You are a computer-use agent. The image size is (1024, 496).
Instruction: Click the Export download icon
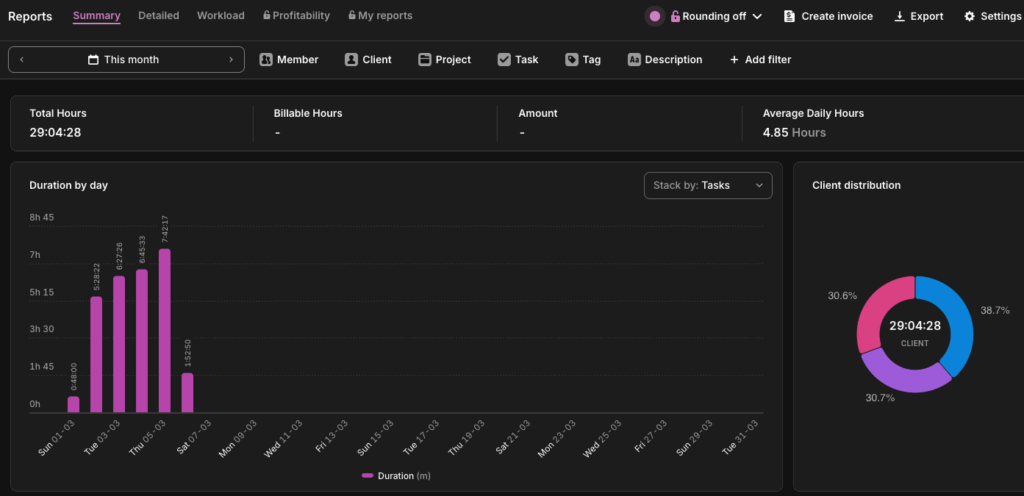point(899,17)
